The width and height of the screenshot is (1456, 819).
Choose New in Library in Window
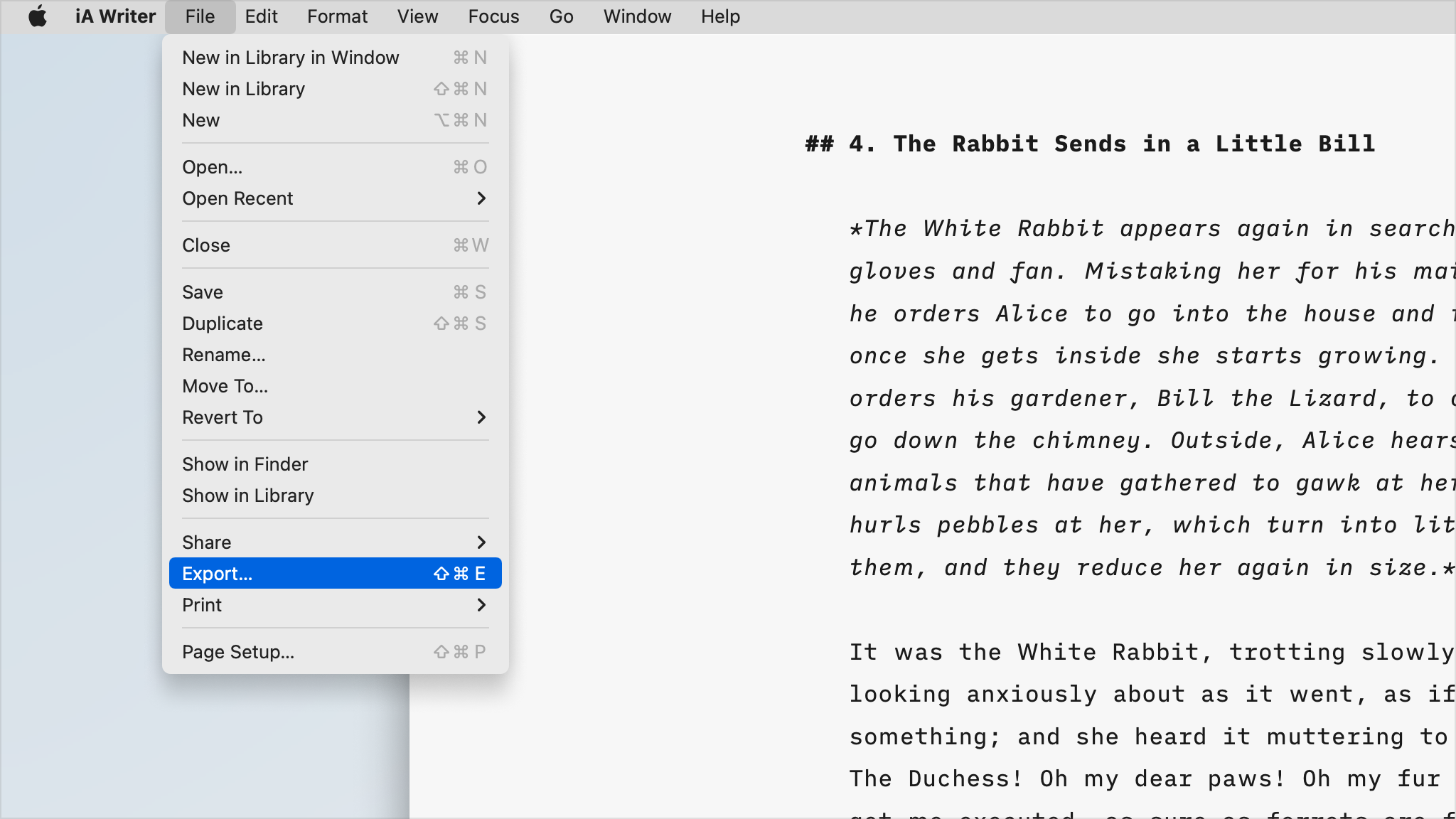pyautogui.click(x=335, y=58)
